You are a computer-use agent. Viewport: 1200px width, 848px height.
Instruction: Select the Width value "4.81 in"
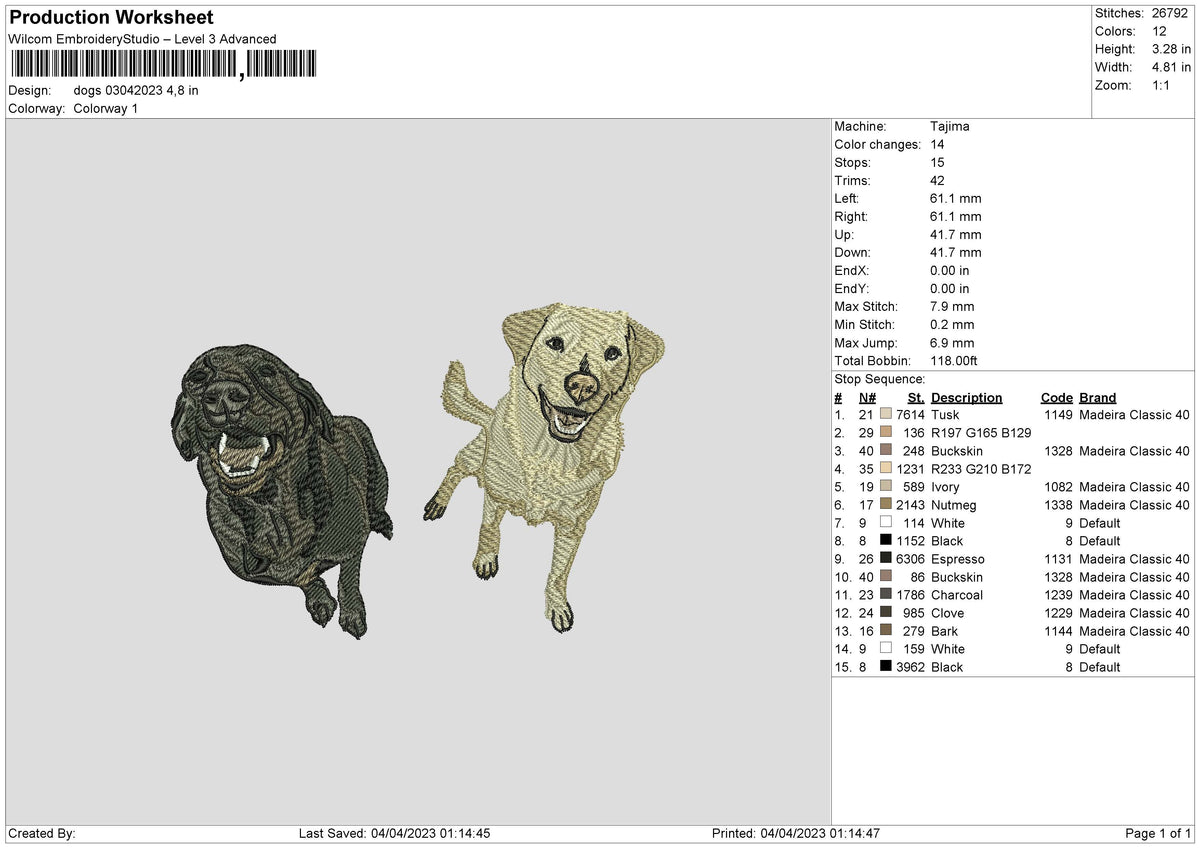1172,67
